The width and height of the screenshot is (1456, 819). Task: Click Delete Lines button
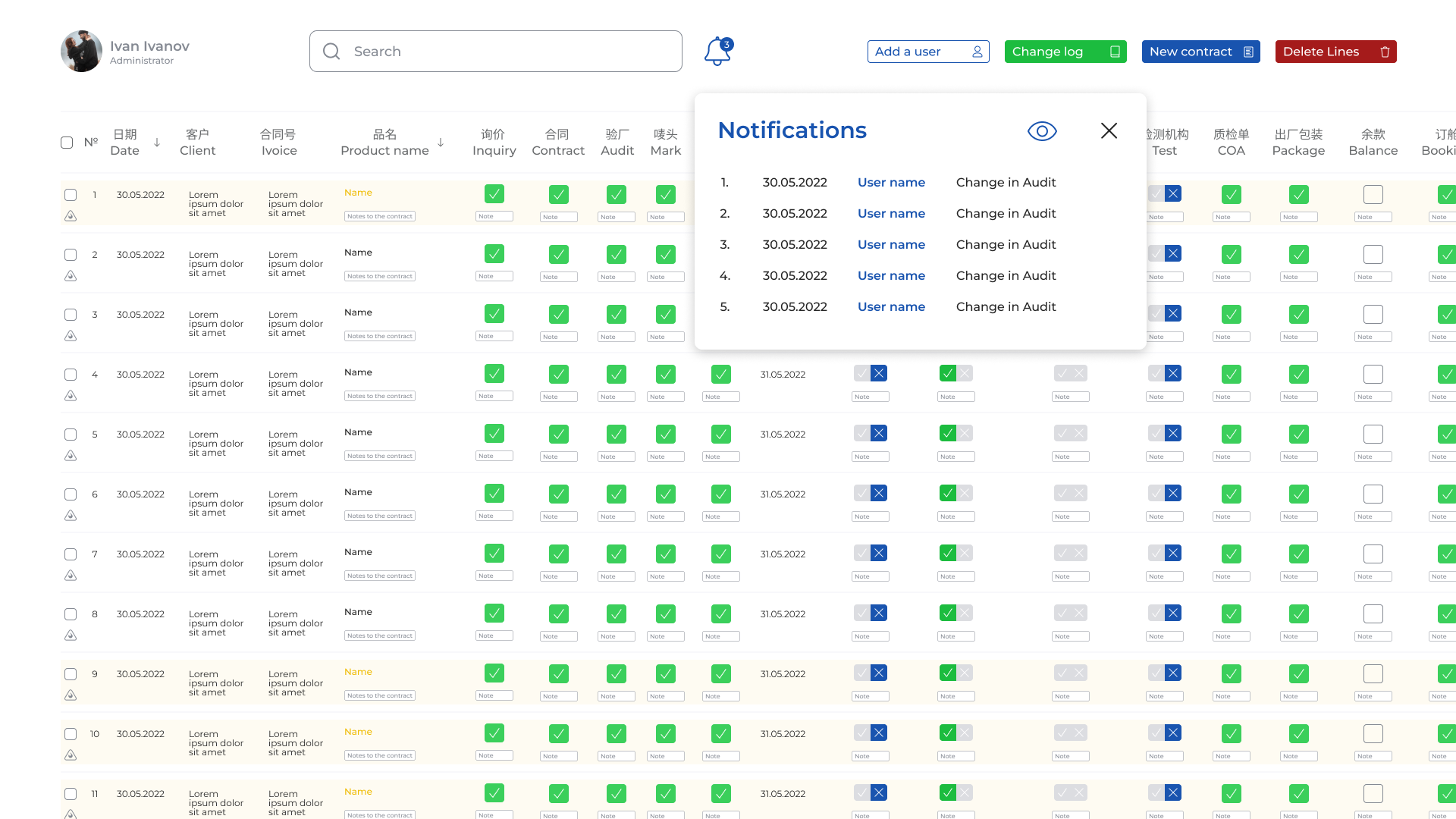1336,52
